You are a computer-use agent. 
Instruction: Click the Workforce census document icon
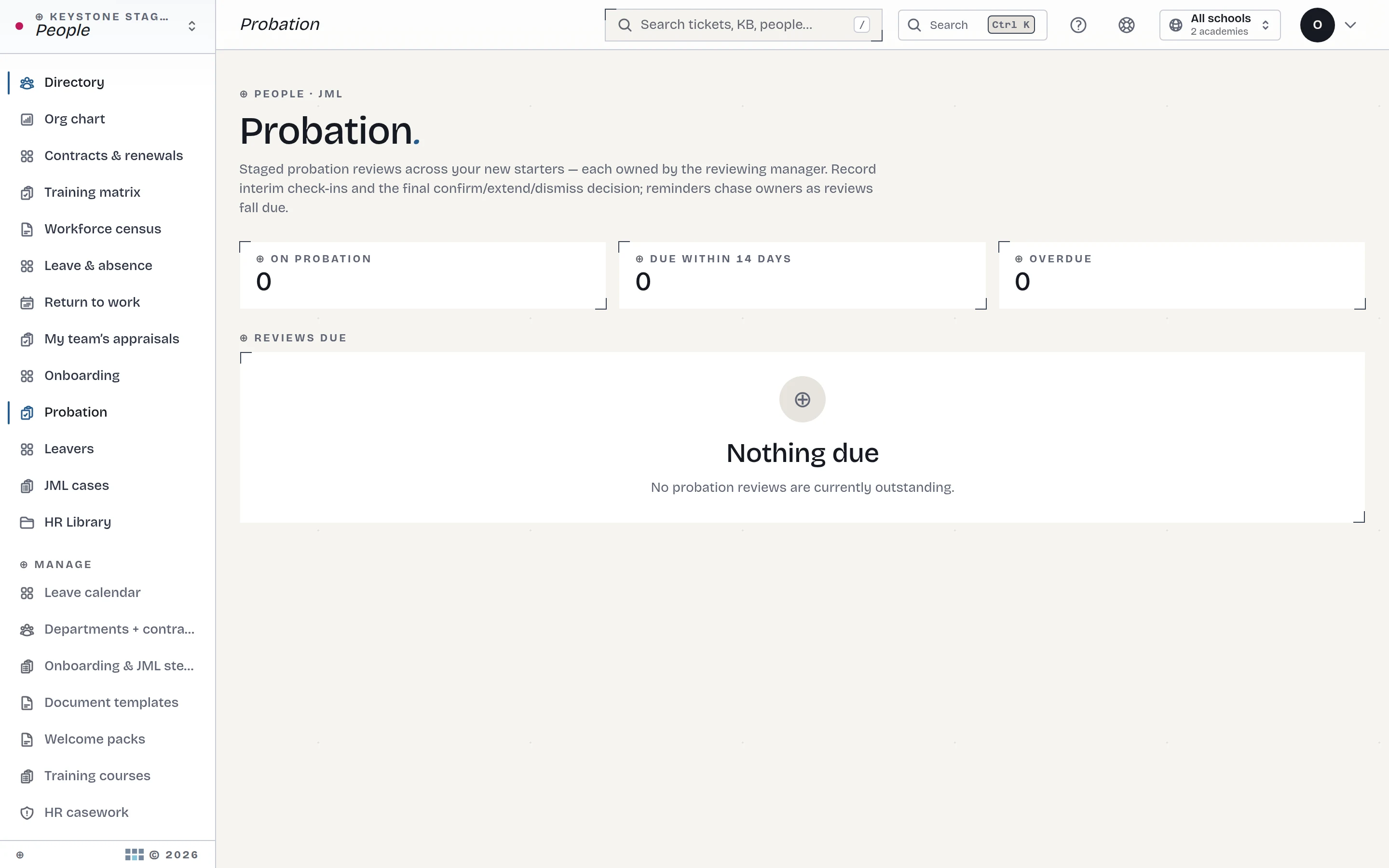(27, 230)
